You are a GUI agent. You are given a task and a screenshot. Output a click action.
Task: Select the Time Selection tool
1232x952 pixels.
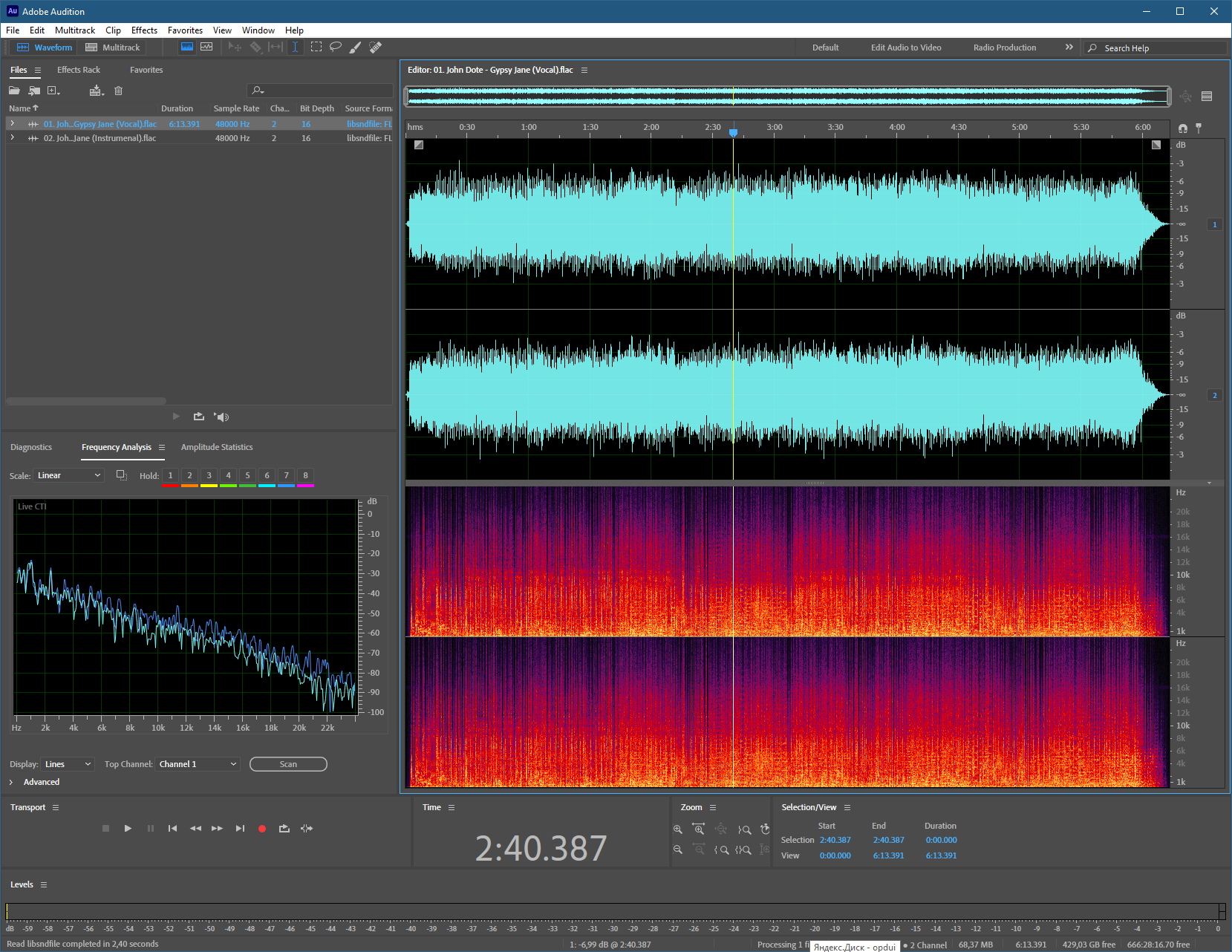pyautogui.click(x=295, y=47)
